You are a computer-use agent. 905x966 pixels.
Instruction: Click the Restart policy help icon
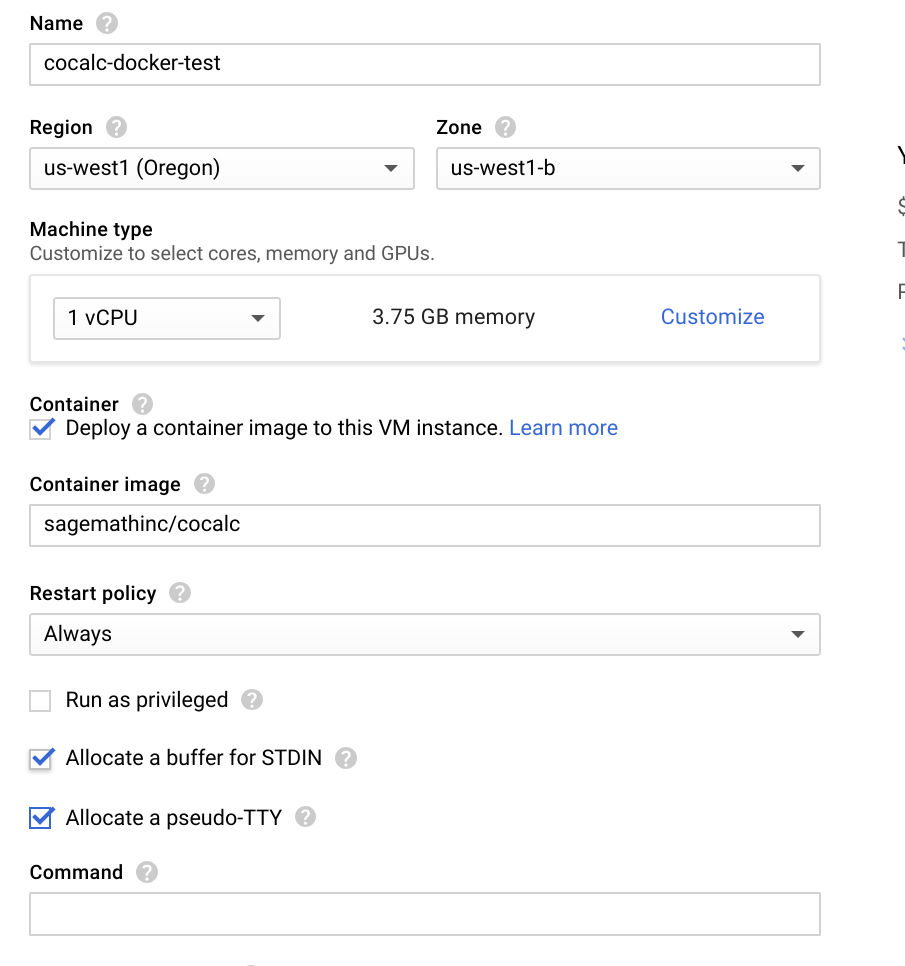(180, 593)
